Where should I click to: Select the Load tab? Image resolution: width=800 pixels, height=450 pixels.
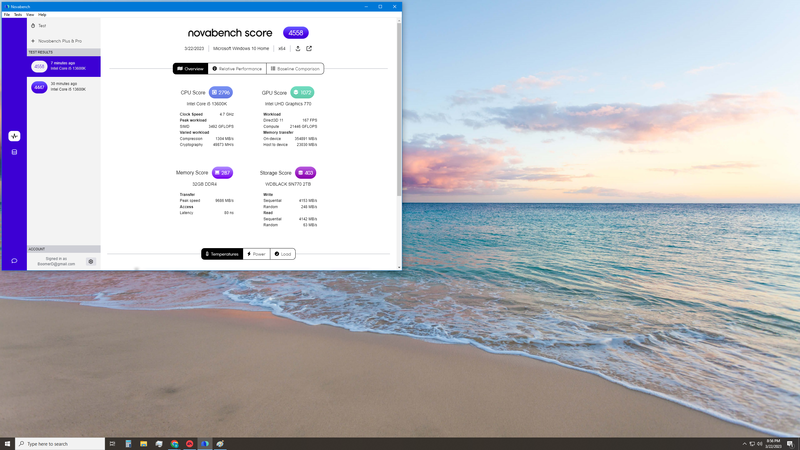(x=283, y=254)
